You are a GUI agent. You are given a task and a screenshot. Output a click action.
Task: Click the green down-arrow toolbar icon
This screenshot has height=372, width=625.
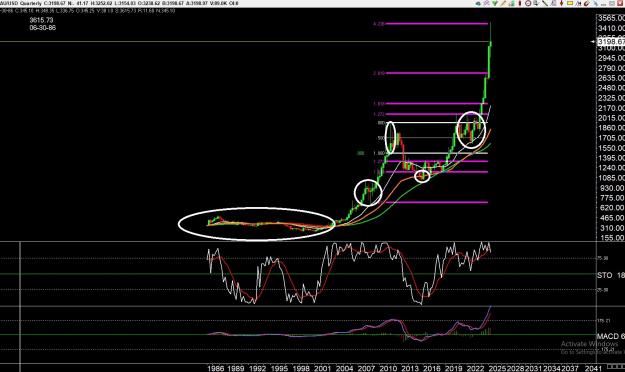tap(495, 3)
